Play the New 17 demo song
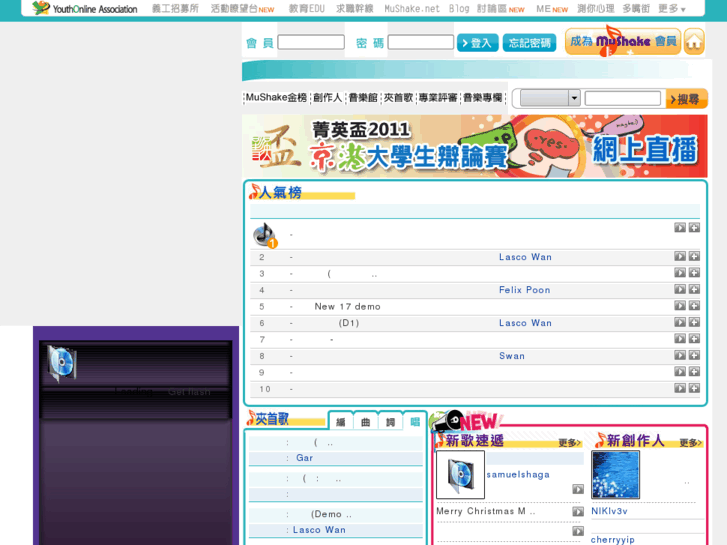 [680, 305]
